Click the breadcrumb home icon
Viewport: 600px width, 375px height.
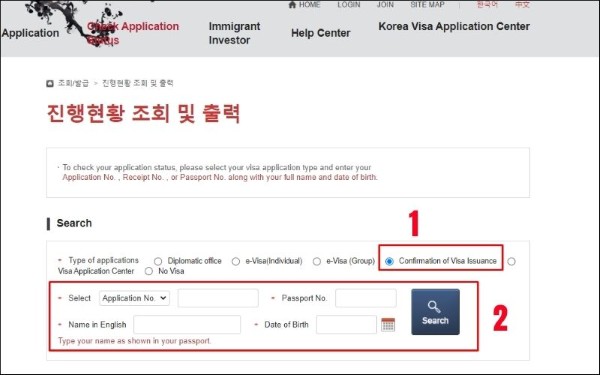pyautogui.click(x=50, y=83)
